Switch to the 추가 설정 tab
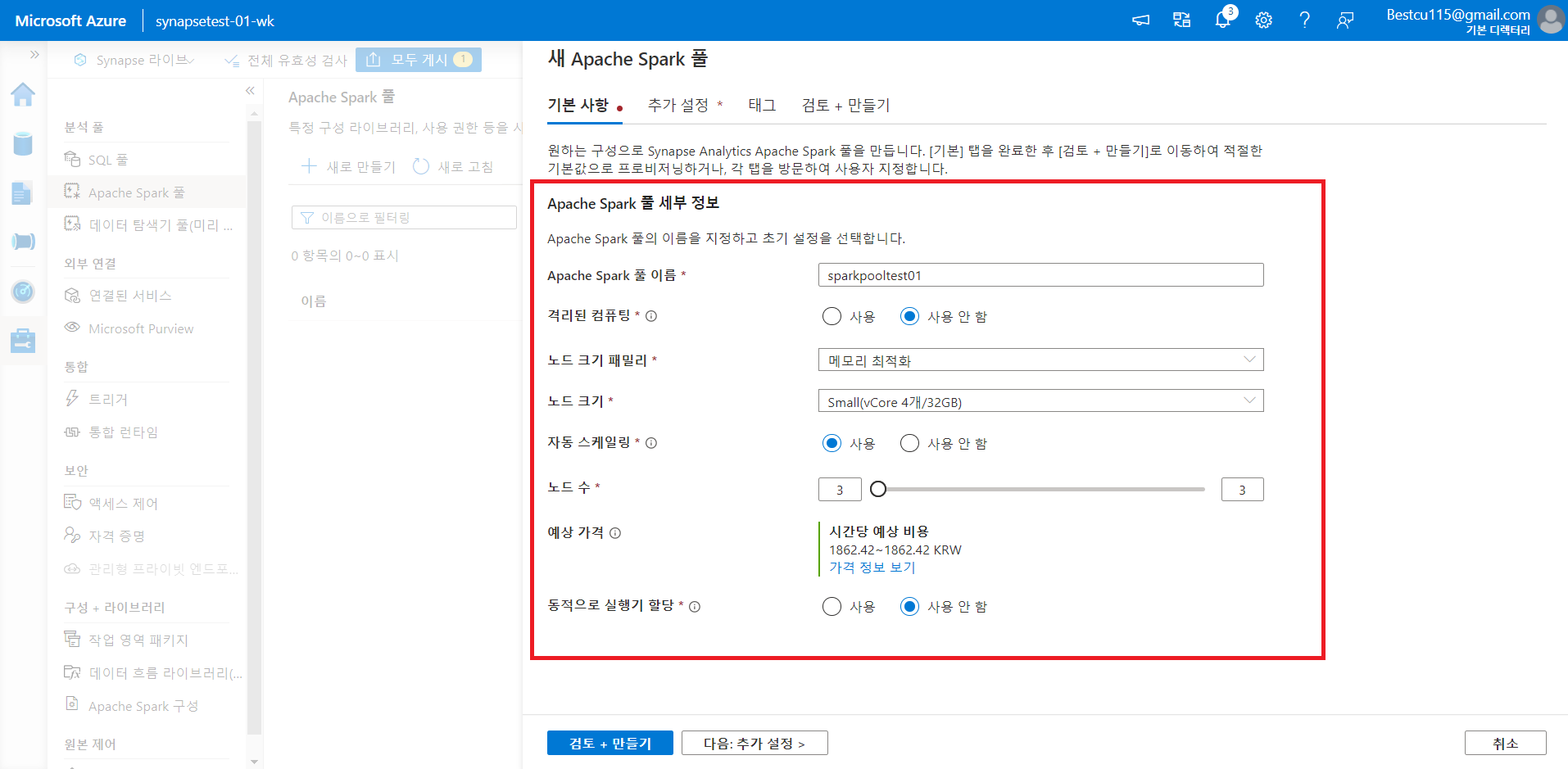Screen dimensions: 1568x769 685,105
